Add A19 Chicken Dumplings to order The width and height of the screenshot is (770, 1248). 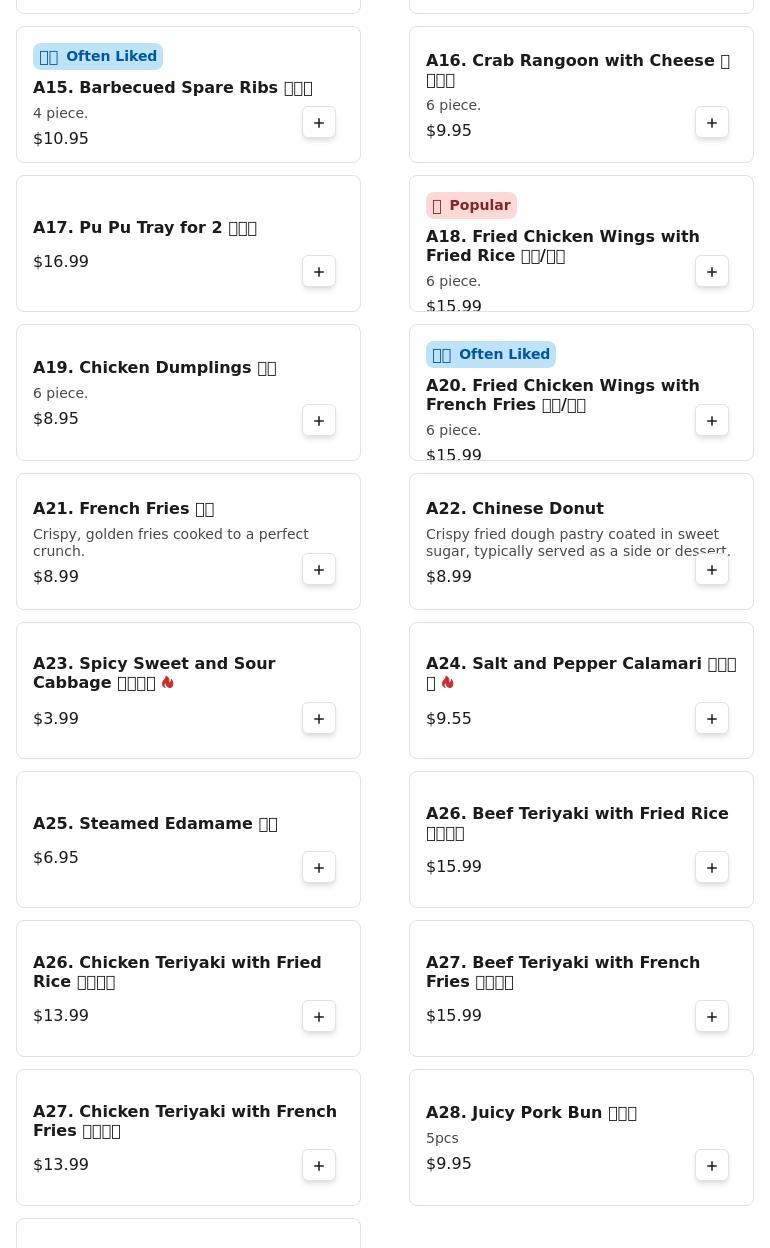[x=319, y=421]
